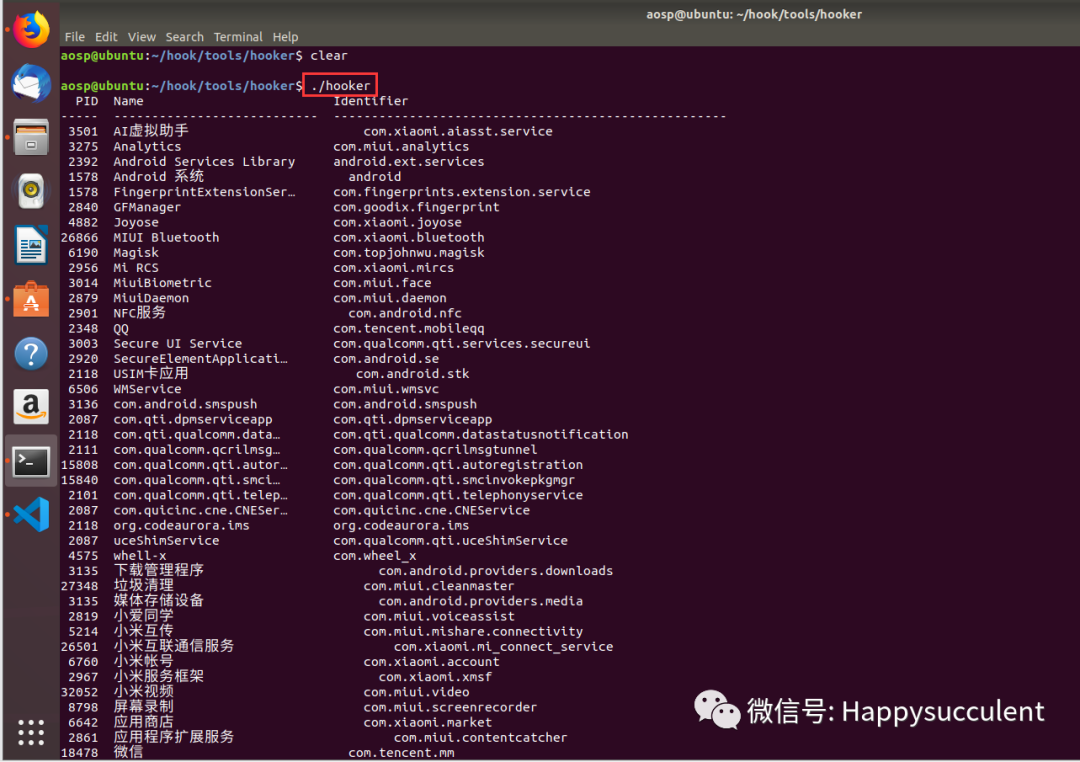Open the File menu
The height and width of the screenshot is (762, 1080).
pyautogui.click(x=74, y=37)
